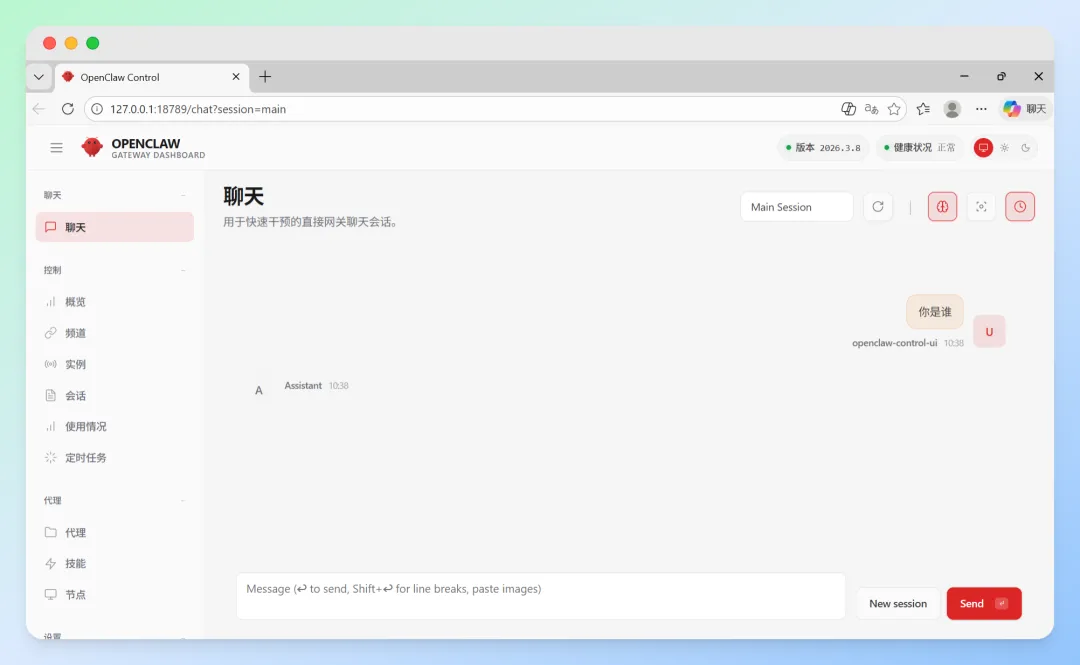This screenshot has width=1080, height=665.
Task: Send the message with Send button
Action: coord(984,604)
